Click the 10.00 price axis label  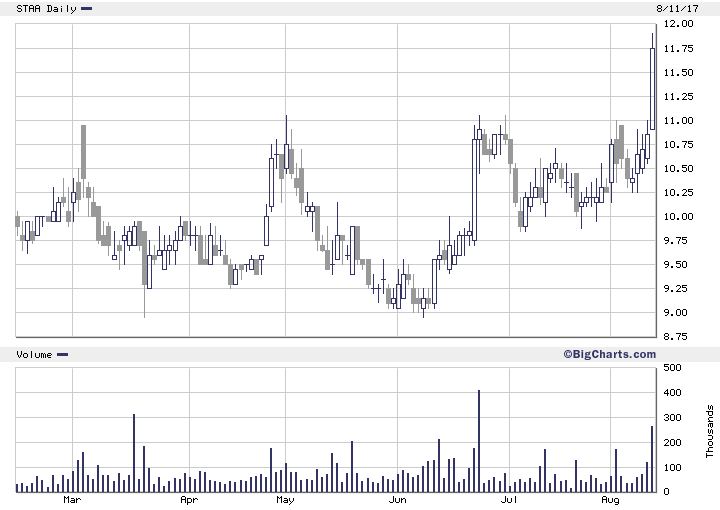679,217
